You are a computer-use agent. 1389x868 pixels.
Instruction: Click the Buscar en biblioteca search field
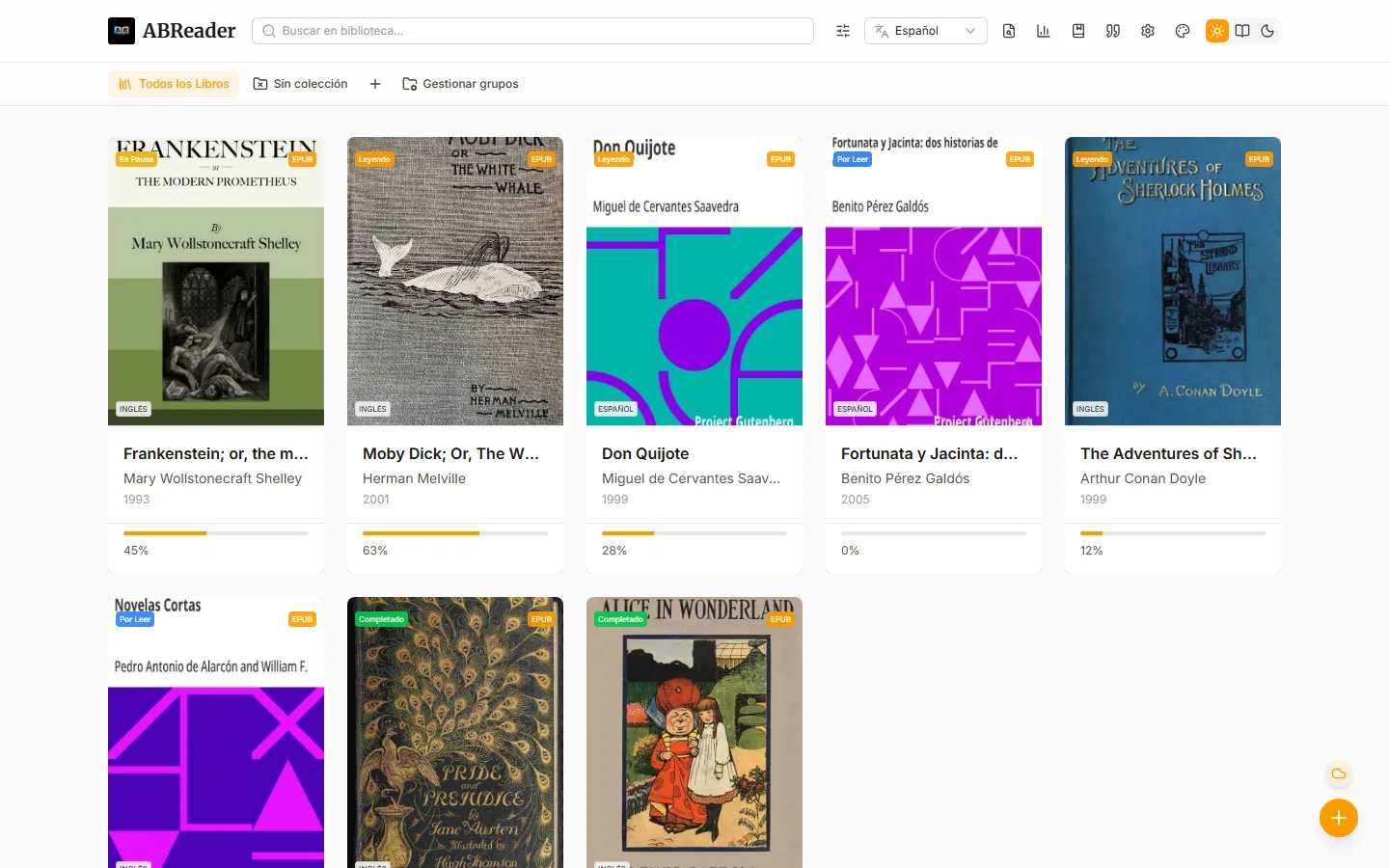point(532,31)
